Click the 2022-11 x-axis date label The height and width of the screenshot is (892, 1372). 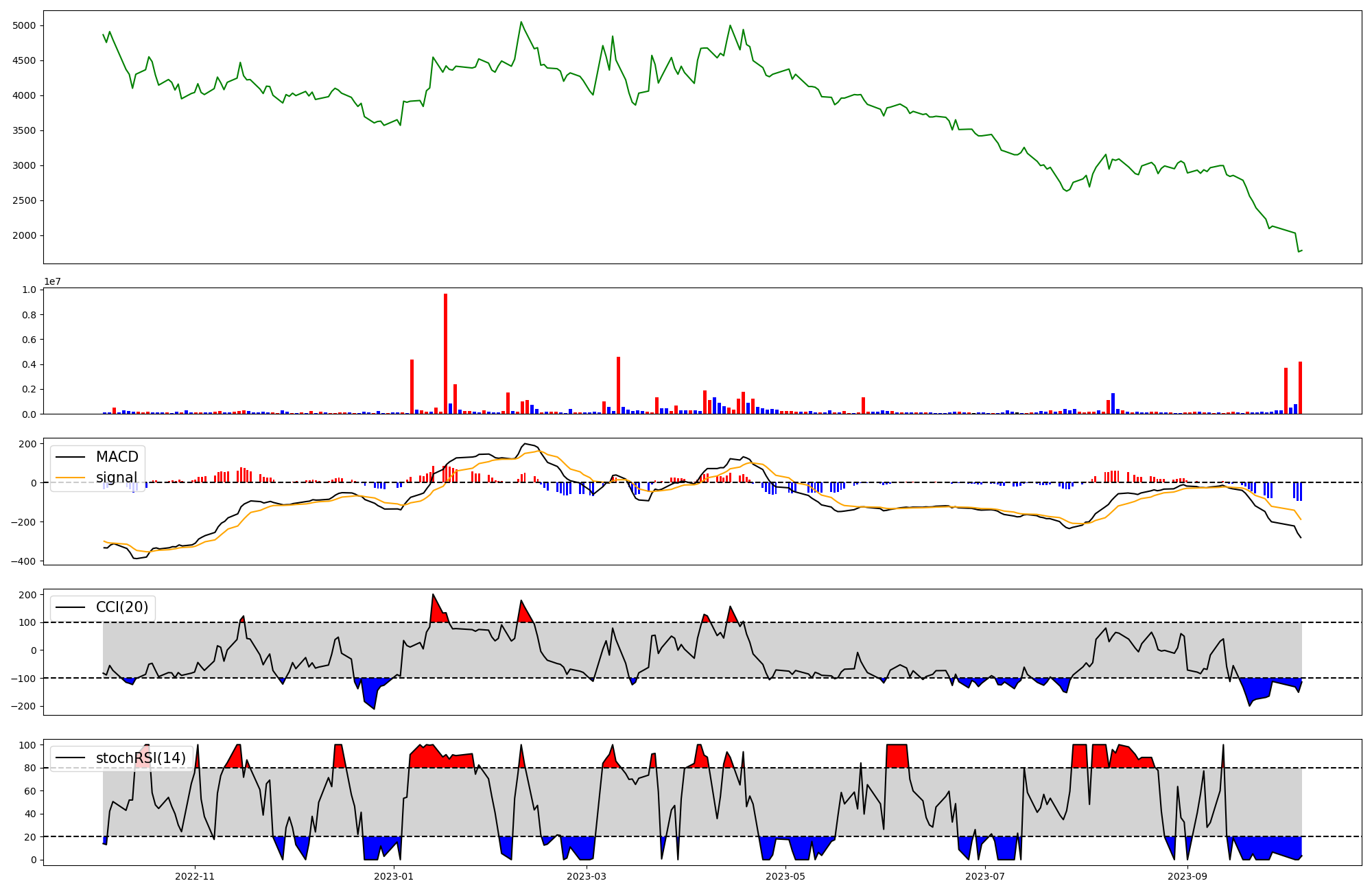196,876
